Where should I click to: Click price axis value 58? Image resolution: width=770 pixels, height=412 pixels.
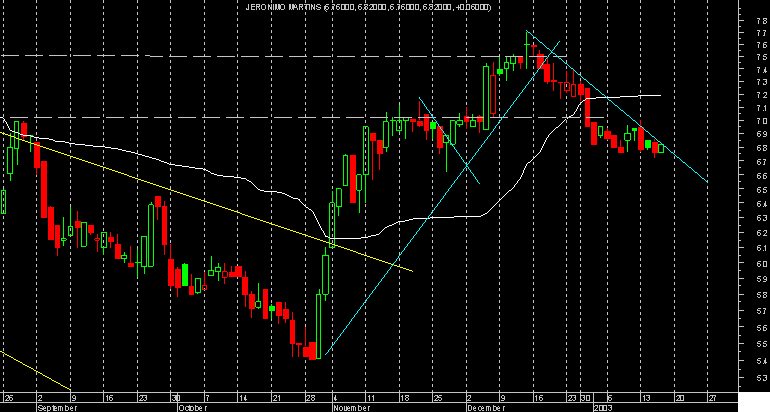762,295
